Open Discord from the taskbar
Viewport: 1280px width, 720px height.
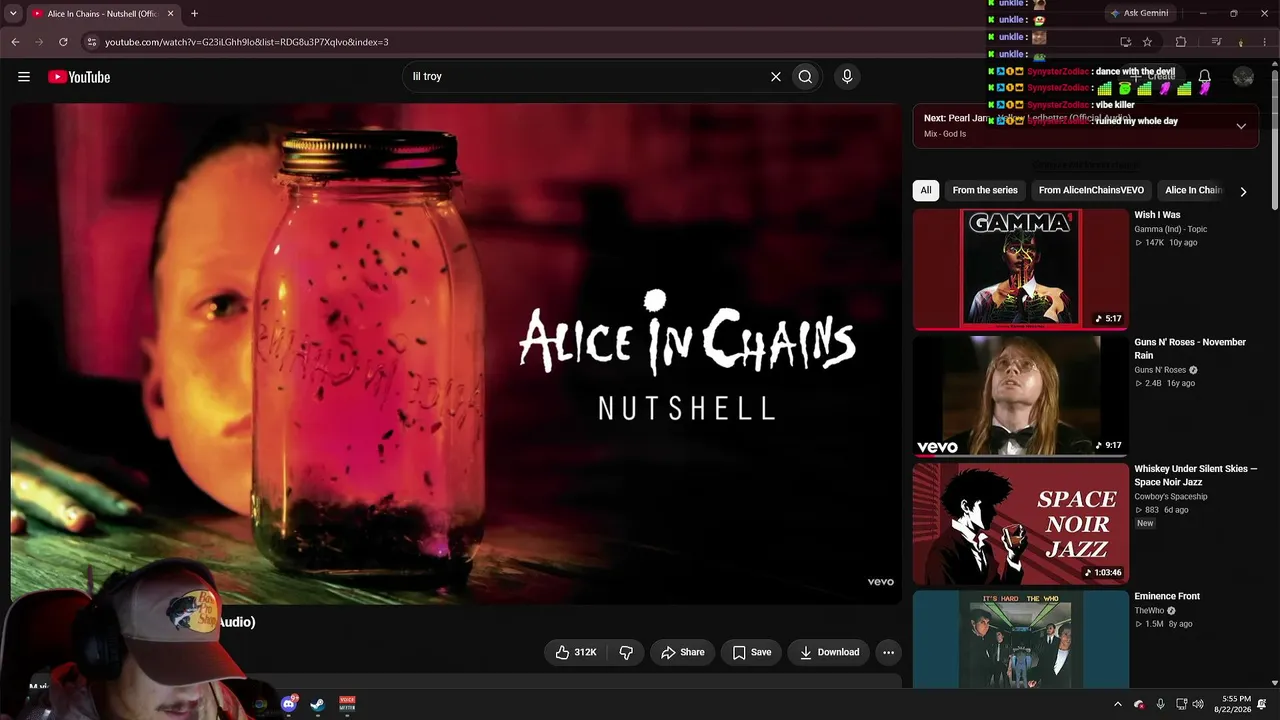click(289, 704)
